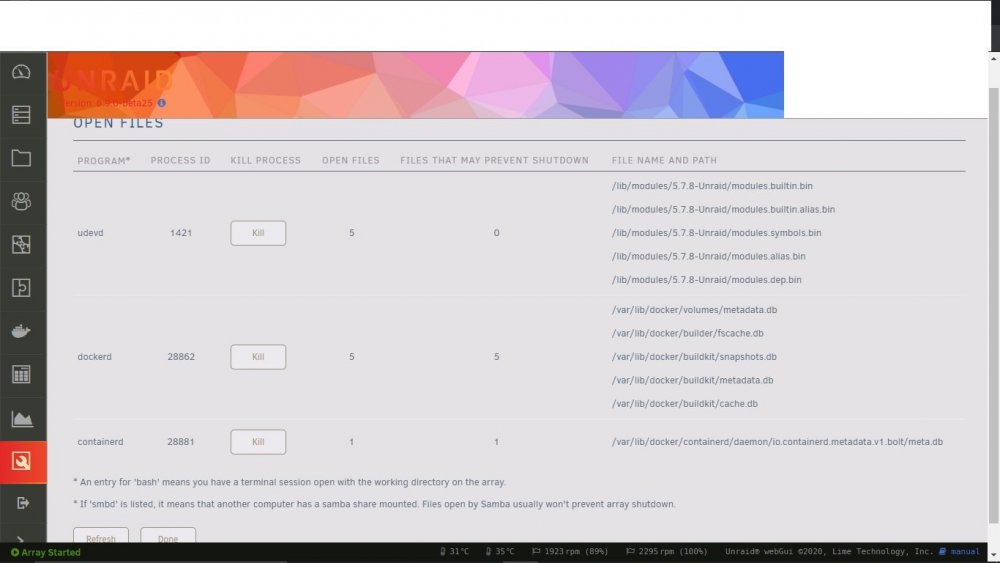
Task: Open the Users group sidebar icon
Action: [x=21, y=201]
